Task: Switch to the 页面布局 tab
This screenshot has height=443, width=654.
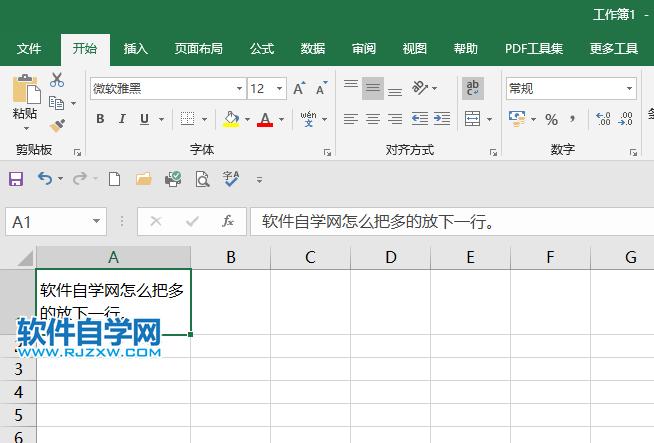Action: (x=199, y=49)
